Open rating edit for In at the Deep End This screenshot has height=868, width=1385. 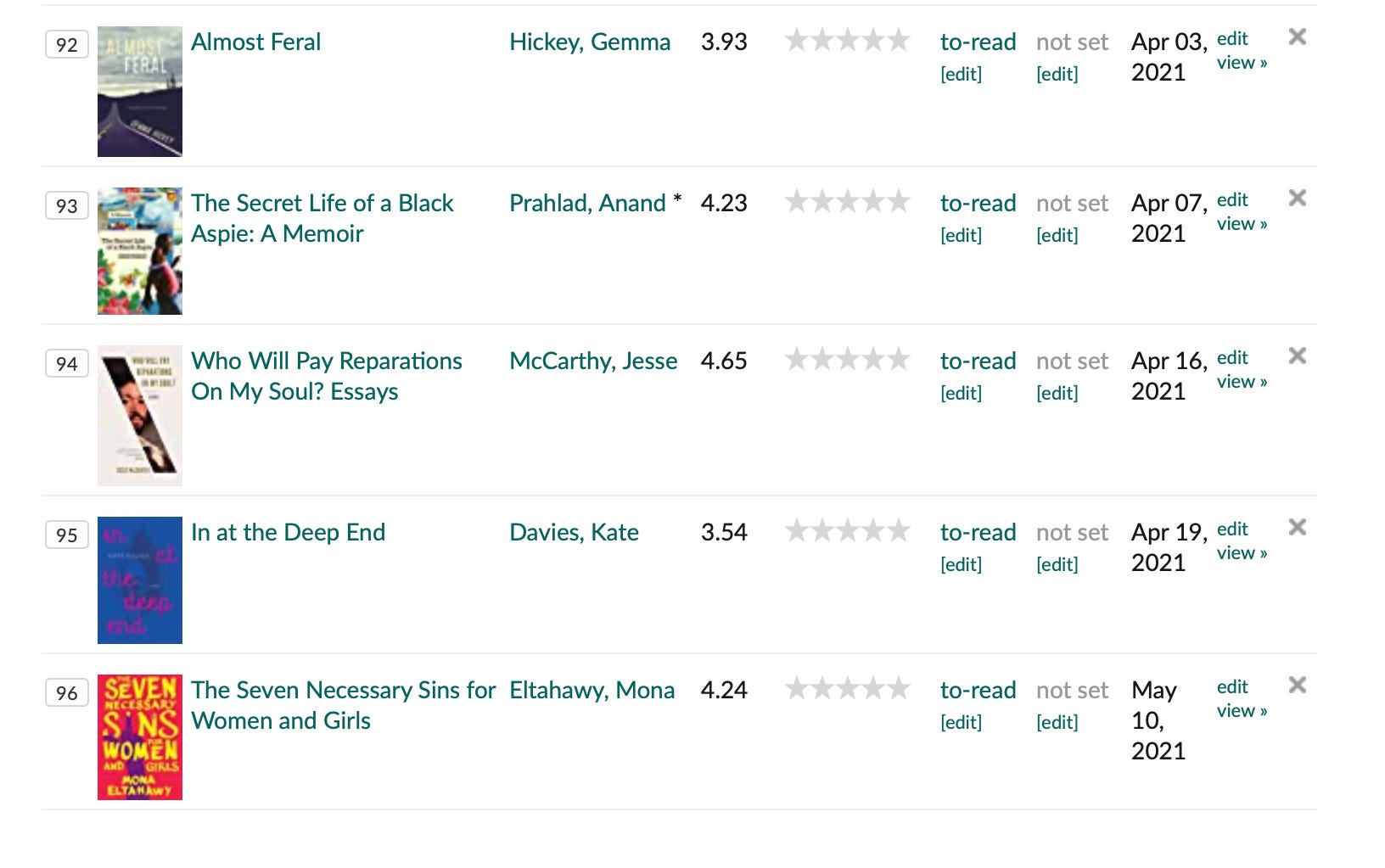point(1057,563)
